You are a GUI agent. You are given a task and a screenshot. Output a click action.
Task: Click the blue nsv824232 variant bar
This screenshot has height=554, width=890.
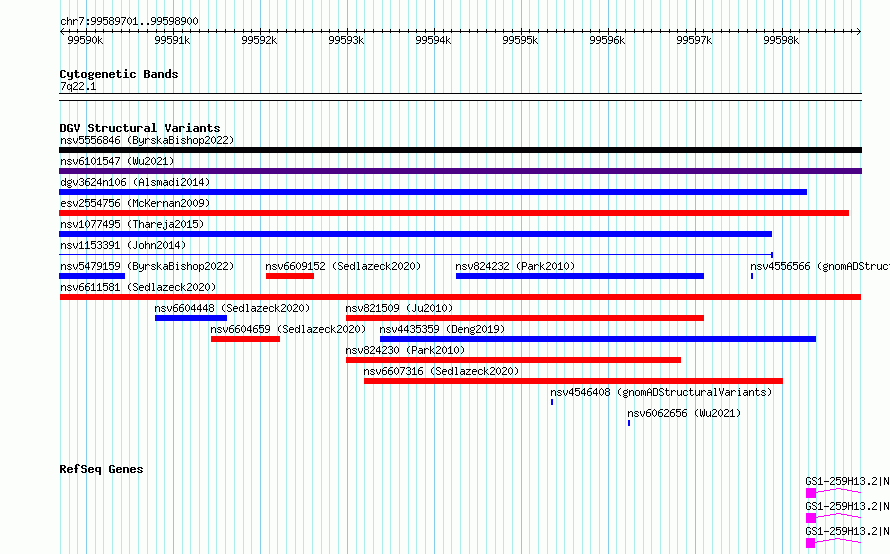[x=580, y=276]
